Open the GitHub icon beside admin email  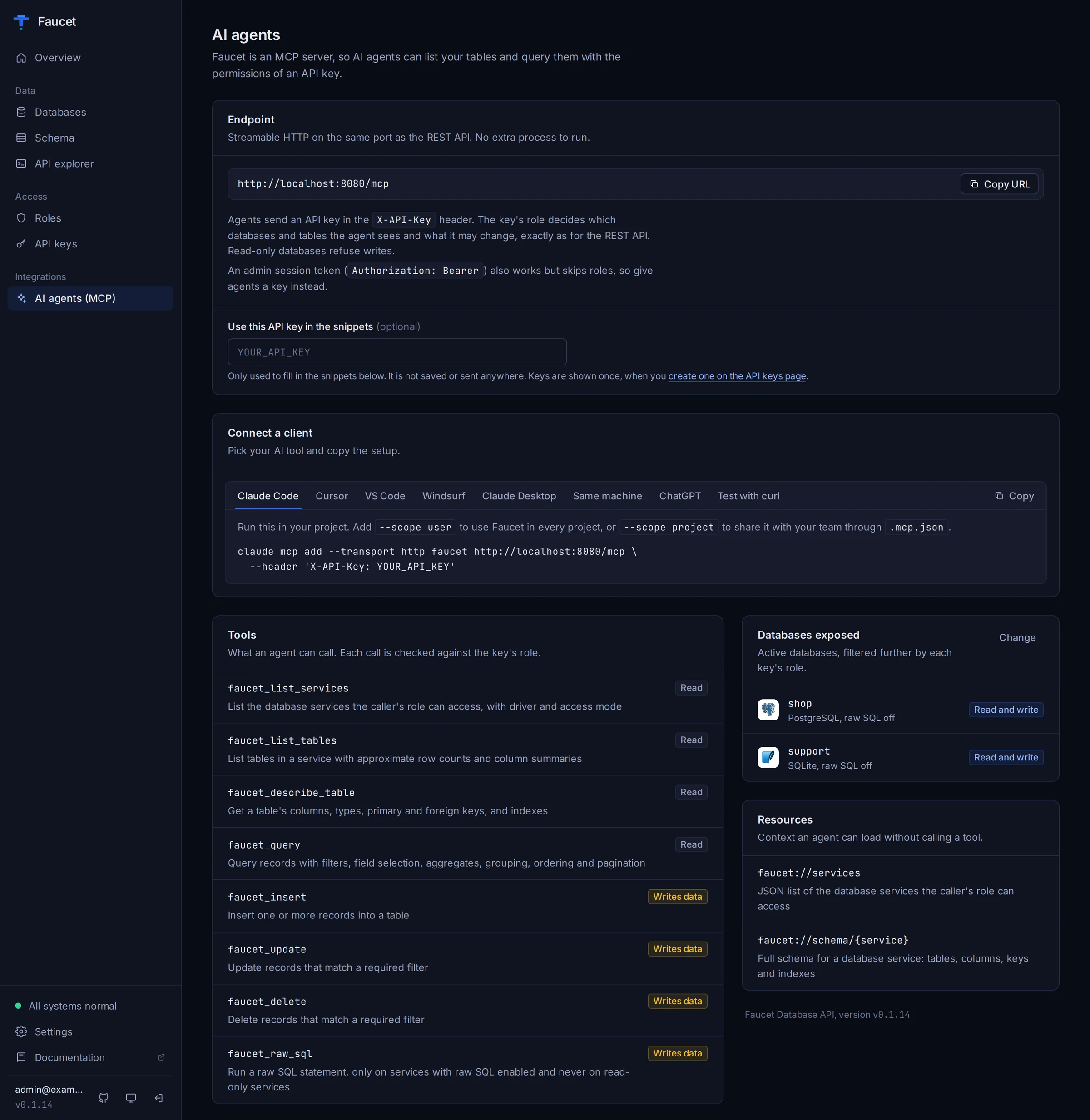104,1098
